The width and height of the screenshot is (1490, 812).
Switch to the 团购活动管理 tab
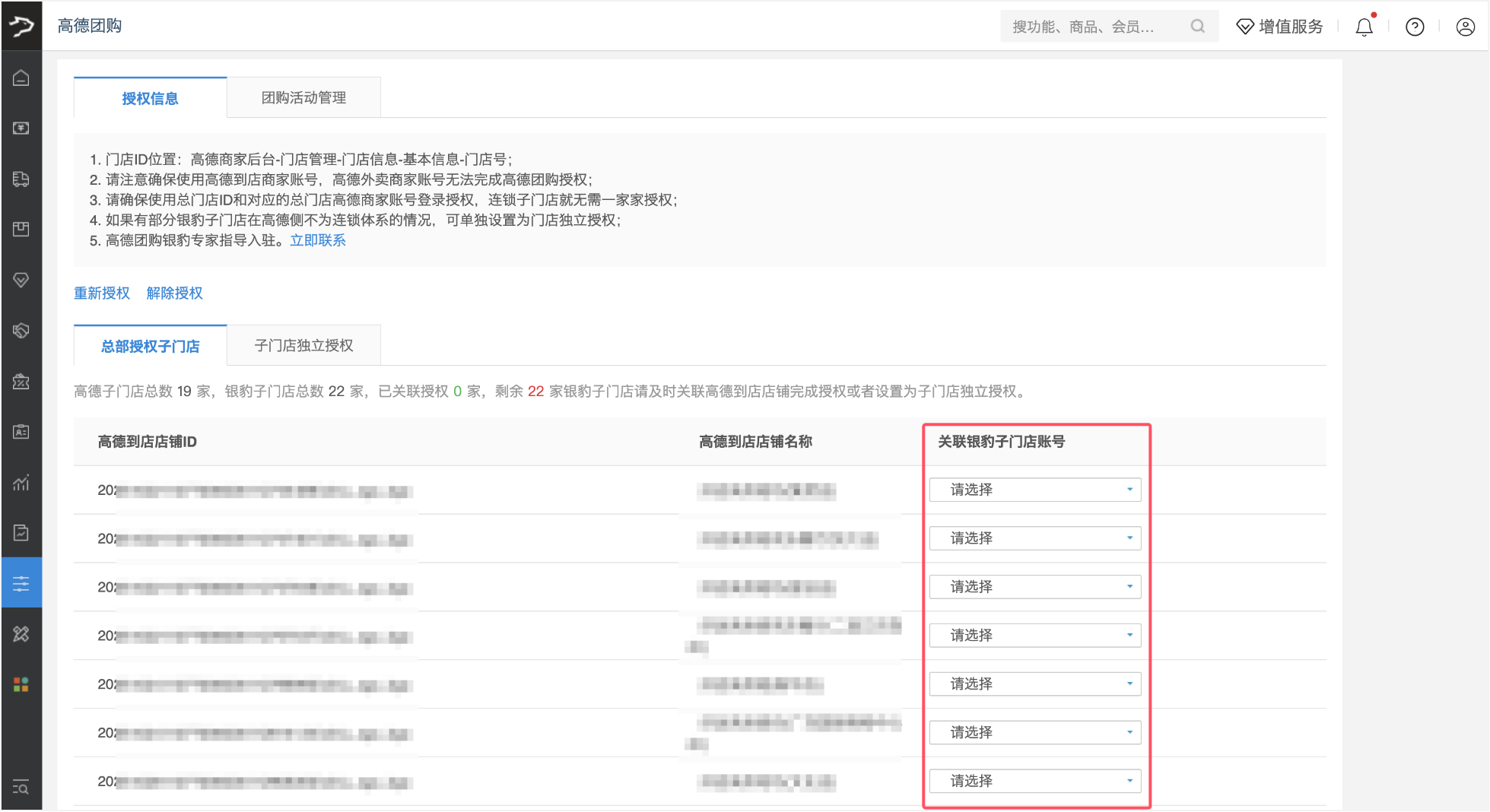(x=303, y=97)
